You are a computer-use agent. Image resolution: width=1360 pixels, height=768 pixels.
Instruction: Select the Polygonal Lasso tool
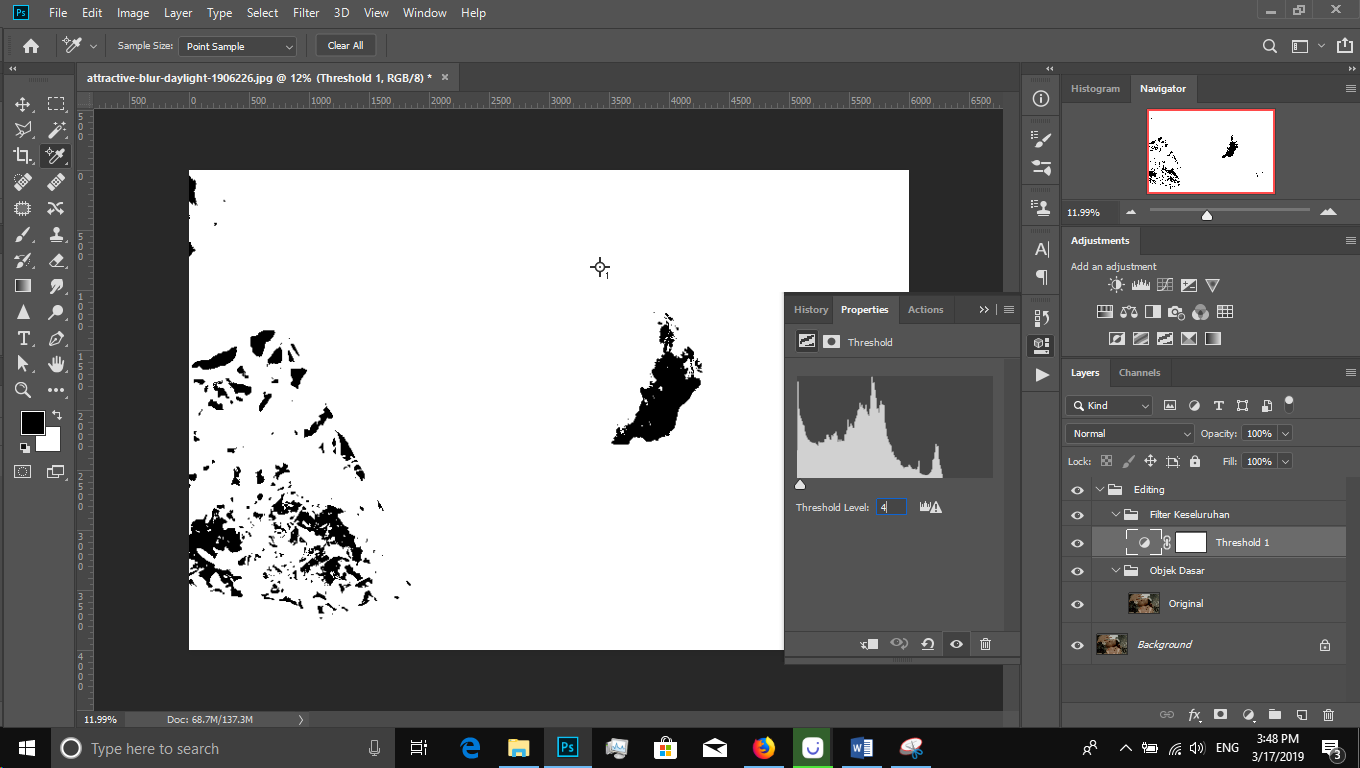click(x=22, y=130)
